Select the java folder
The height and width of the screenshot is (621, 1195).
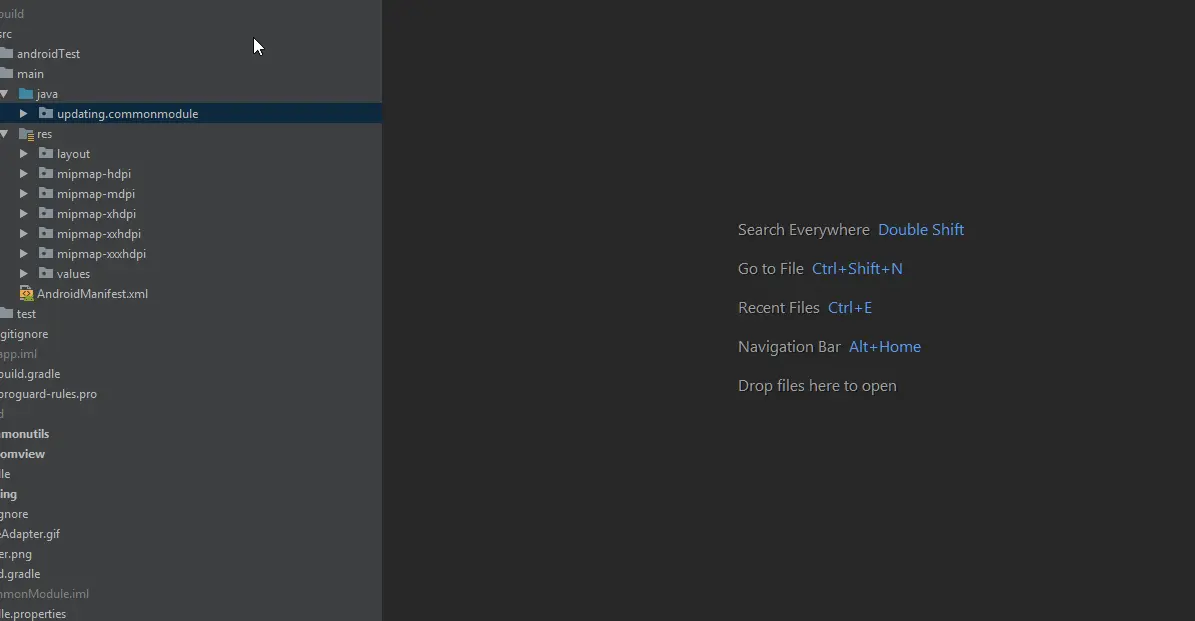[47, 94]
